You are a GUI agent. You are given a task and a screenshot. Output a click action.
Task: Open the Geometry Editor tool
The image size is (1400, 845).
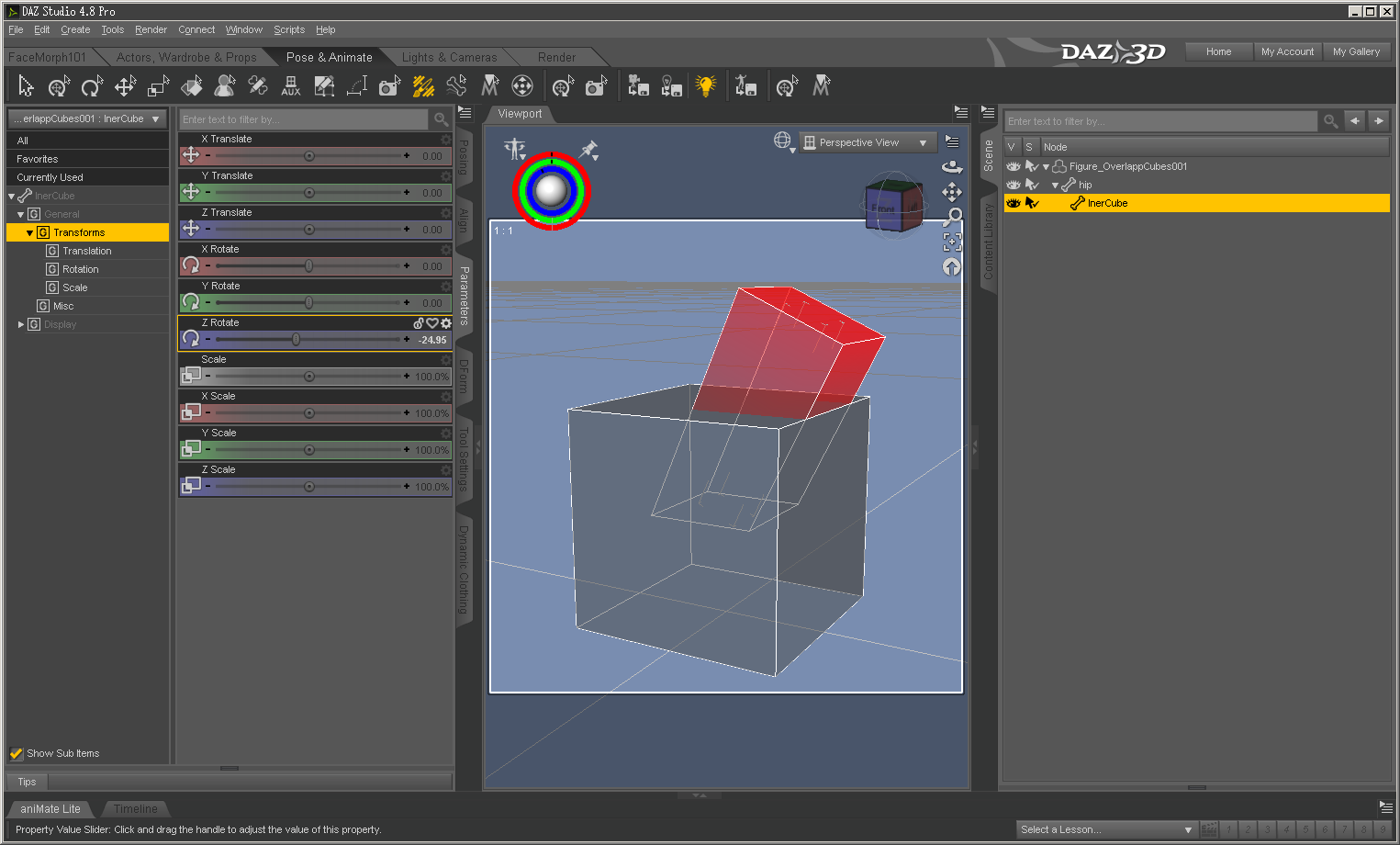(x=324, y=86)
